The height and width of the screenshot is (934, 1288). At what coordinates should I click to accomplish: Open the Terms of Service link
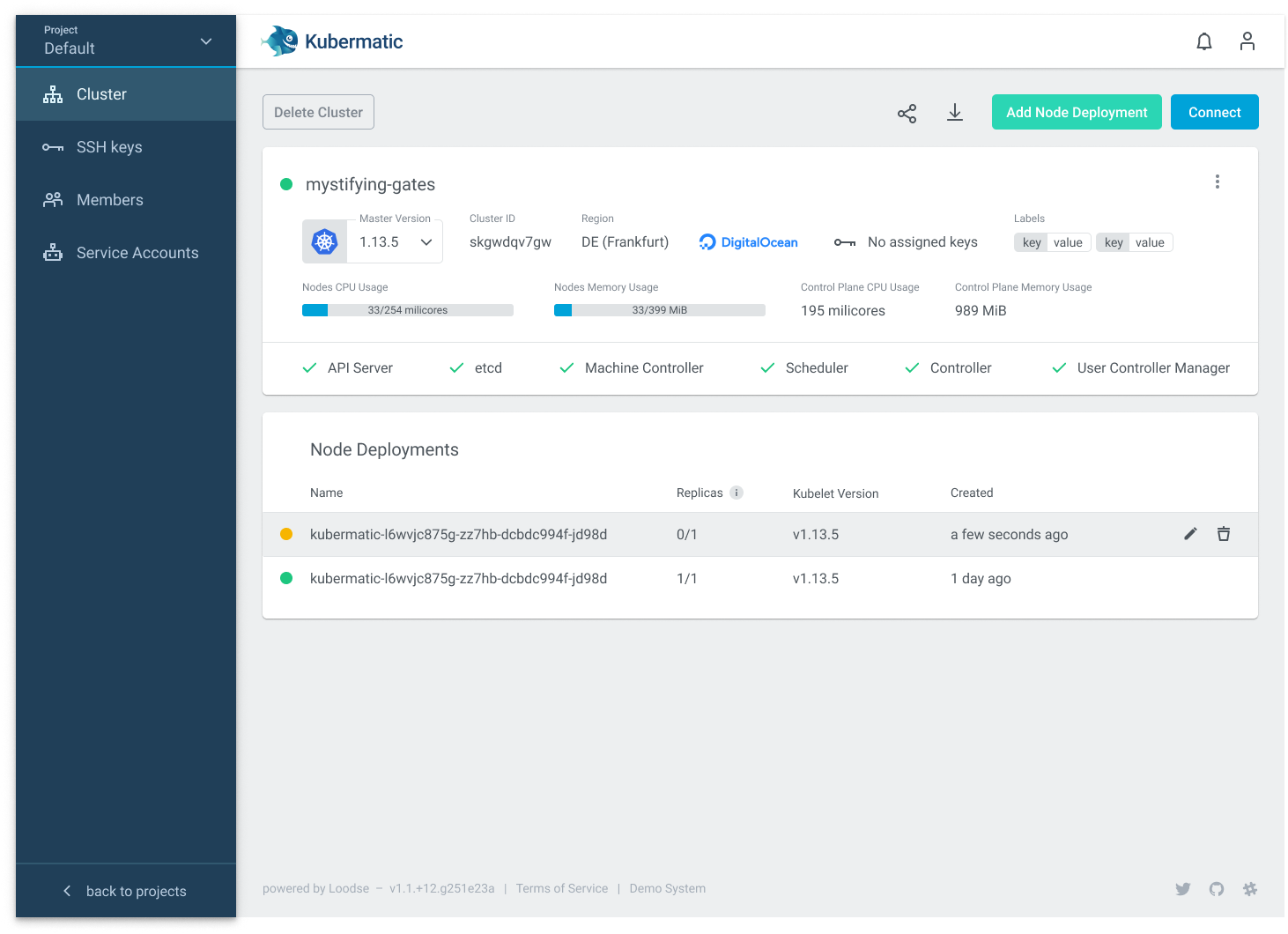click(562, 888)
